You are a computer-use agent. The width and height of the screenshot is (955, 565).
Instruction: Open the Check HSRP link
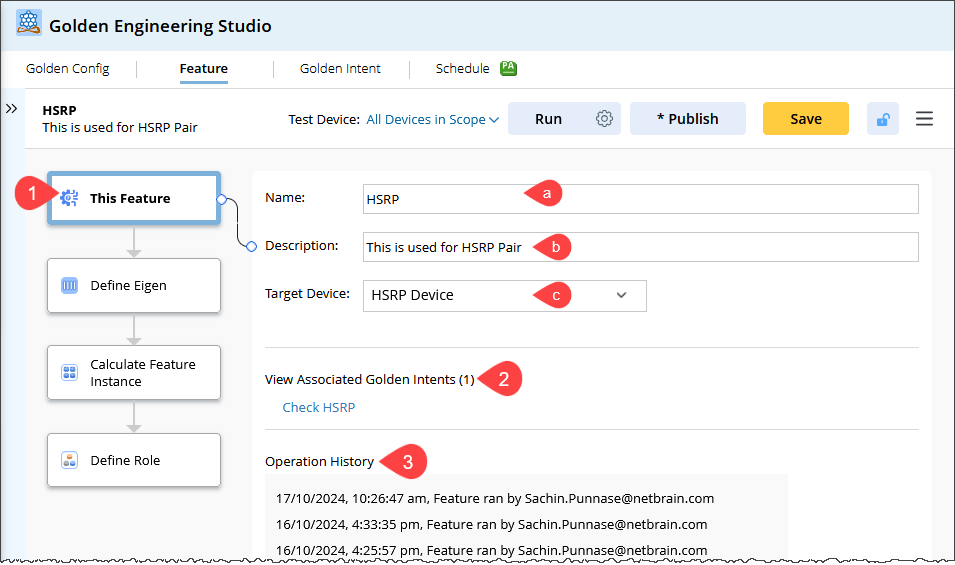tap(318, 407)
